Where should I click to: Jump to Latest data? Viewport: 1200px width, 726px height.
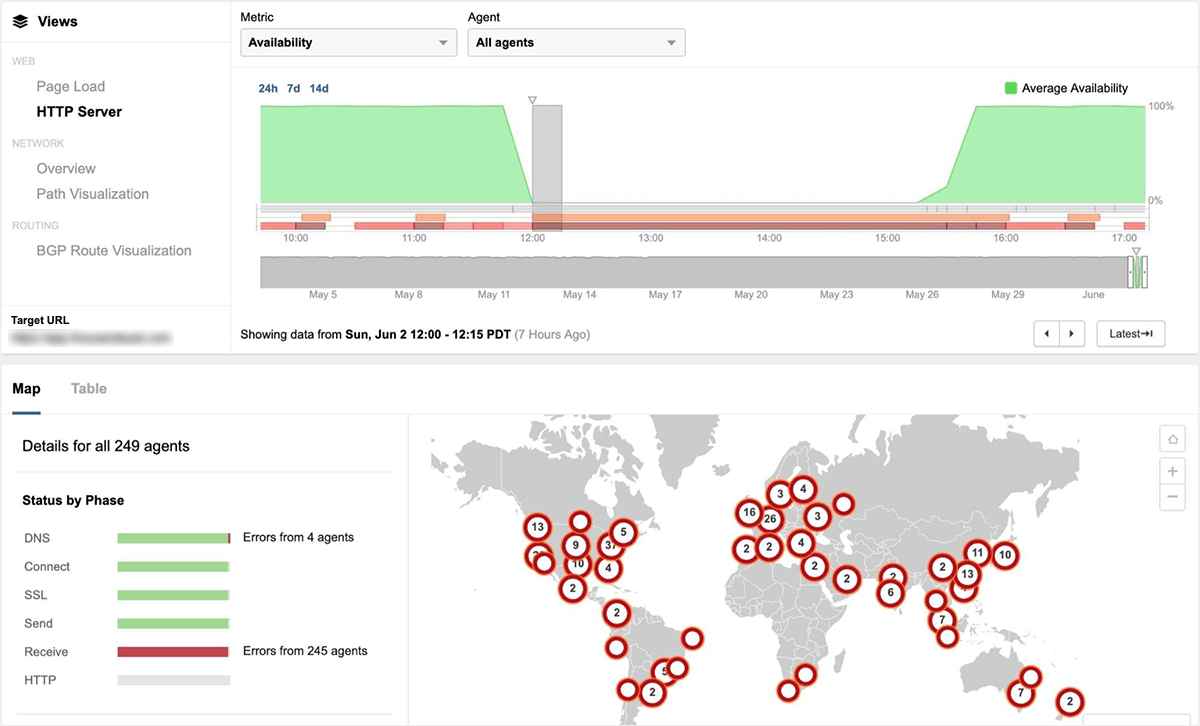(1130, 334)
